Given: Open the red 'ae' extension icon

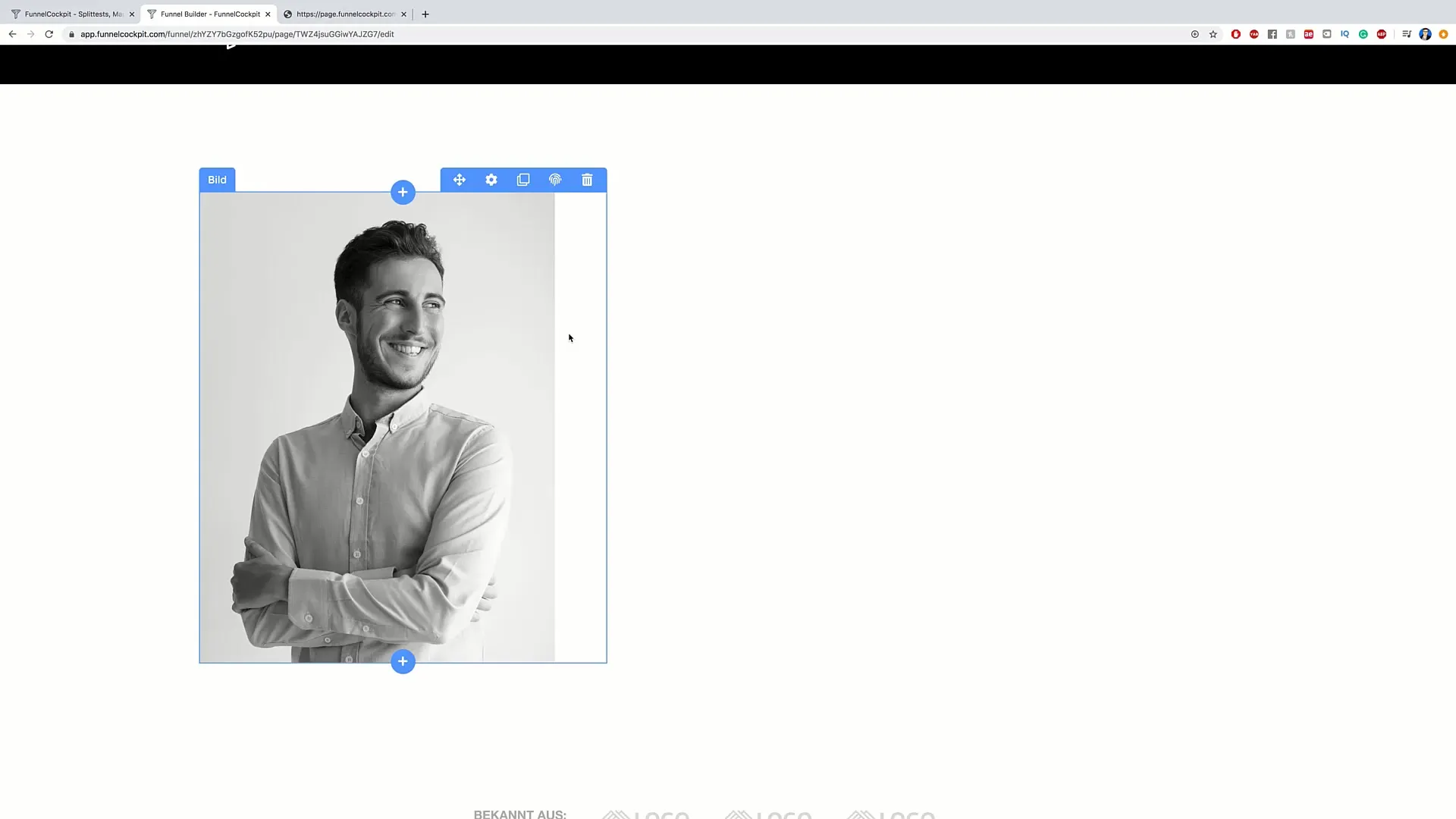Looking at the screenshot, I should (x=1308, y=34).
